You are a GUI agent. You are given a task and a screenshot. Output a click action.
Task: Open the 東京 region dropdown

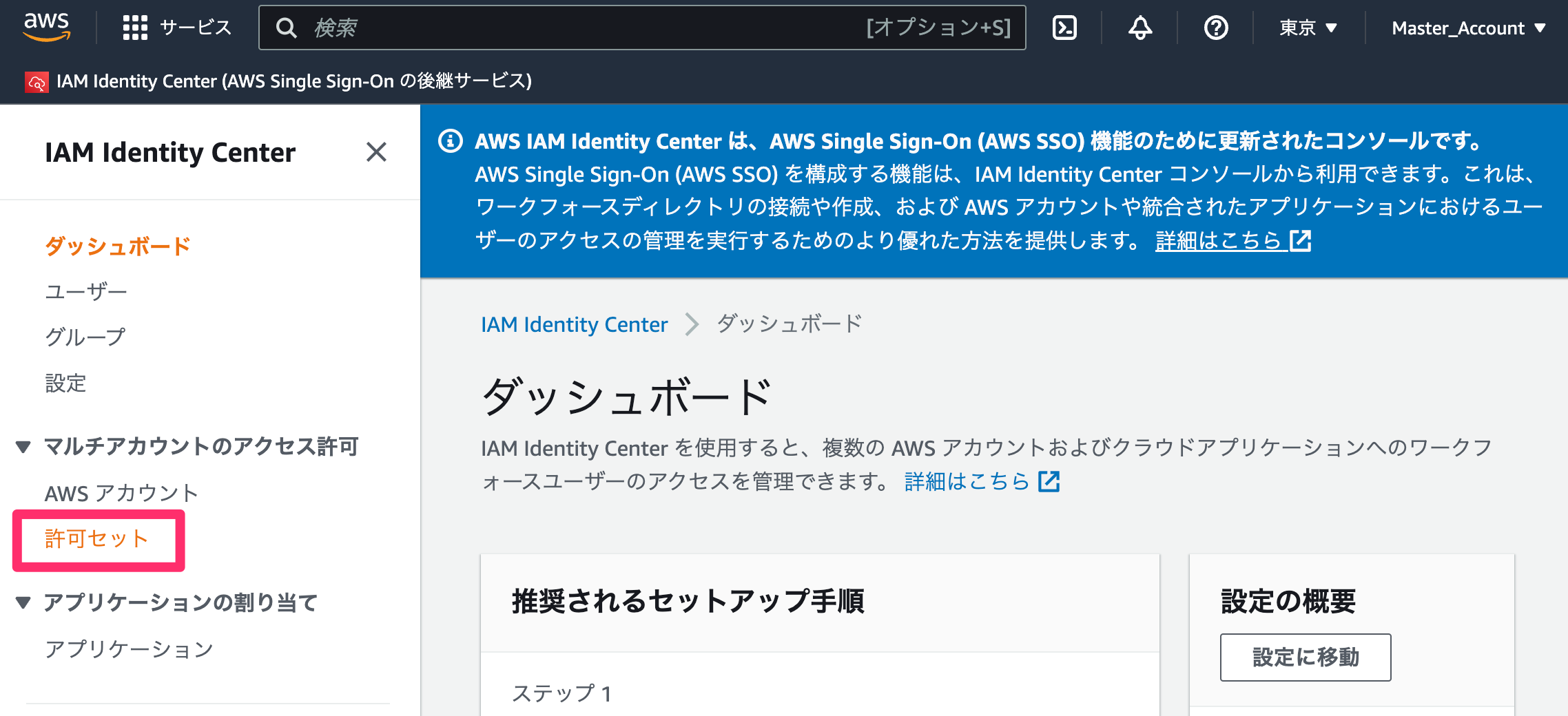1308,28
